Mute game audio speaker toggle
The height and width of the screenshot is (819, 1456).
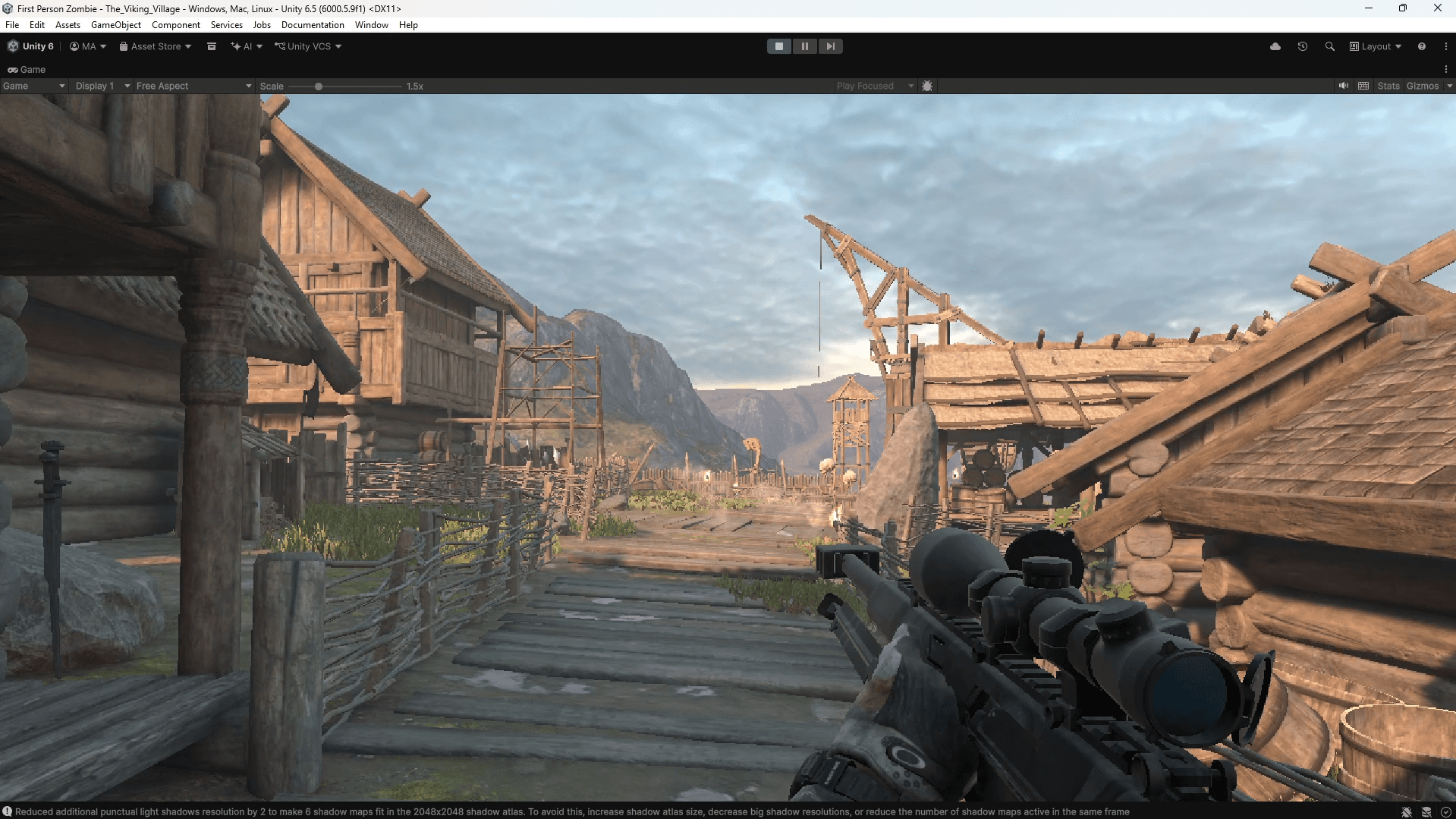(x=1344, y=86)
